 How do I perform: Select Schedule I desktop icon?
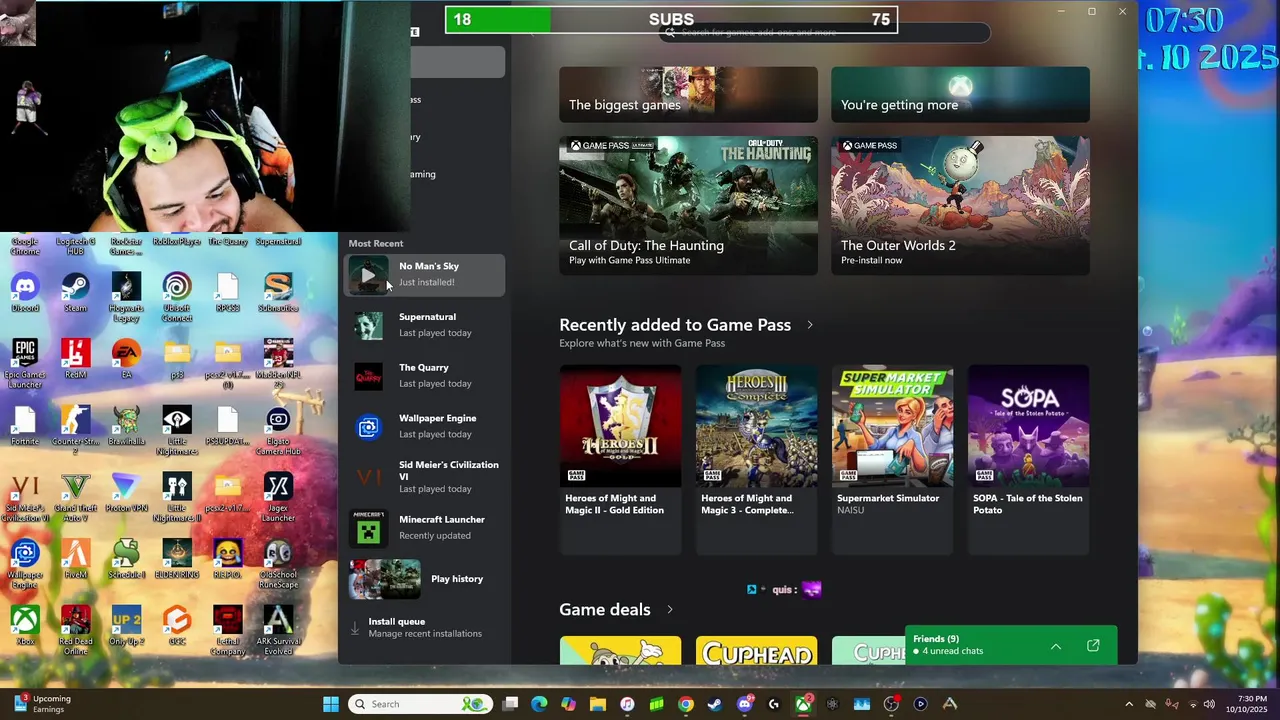click(x=126, y=559)
